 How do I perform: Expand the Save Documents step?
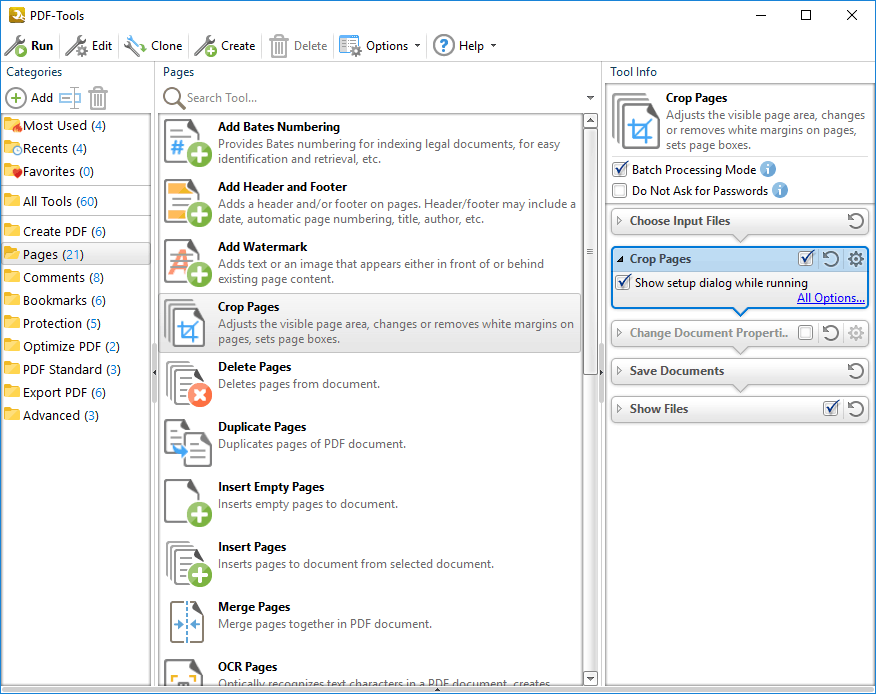tap(619, 370)
